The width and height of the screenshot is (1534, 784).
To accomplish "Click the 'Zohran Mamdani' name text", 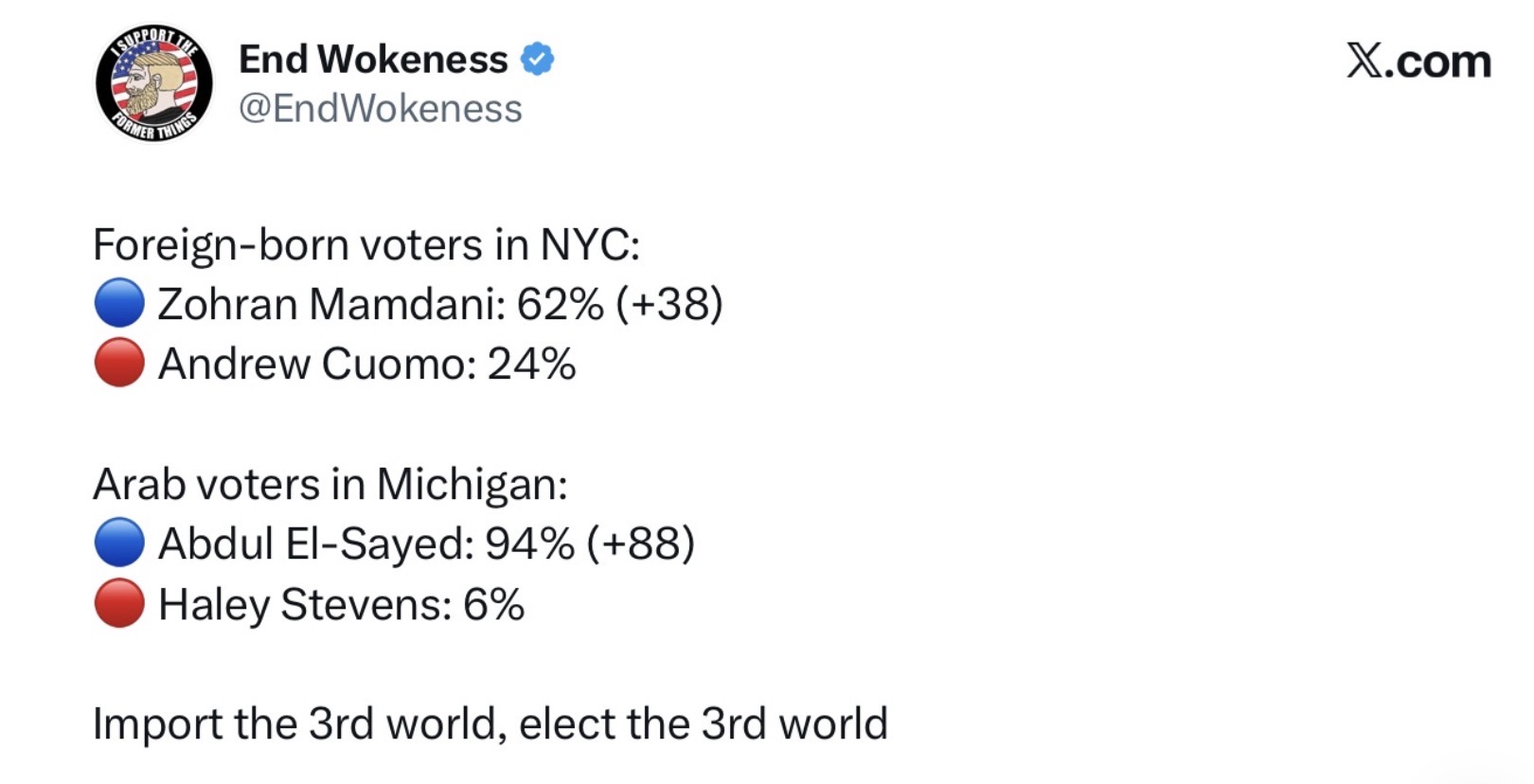I will pyautogui.click(x=330, y=305).
